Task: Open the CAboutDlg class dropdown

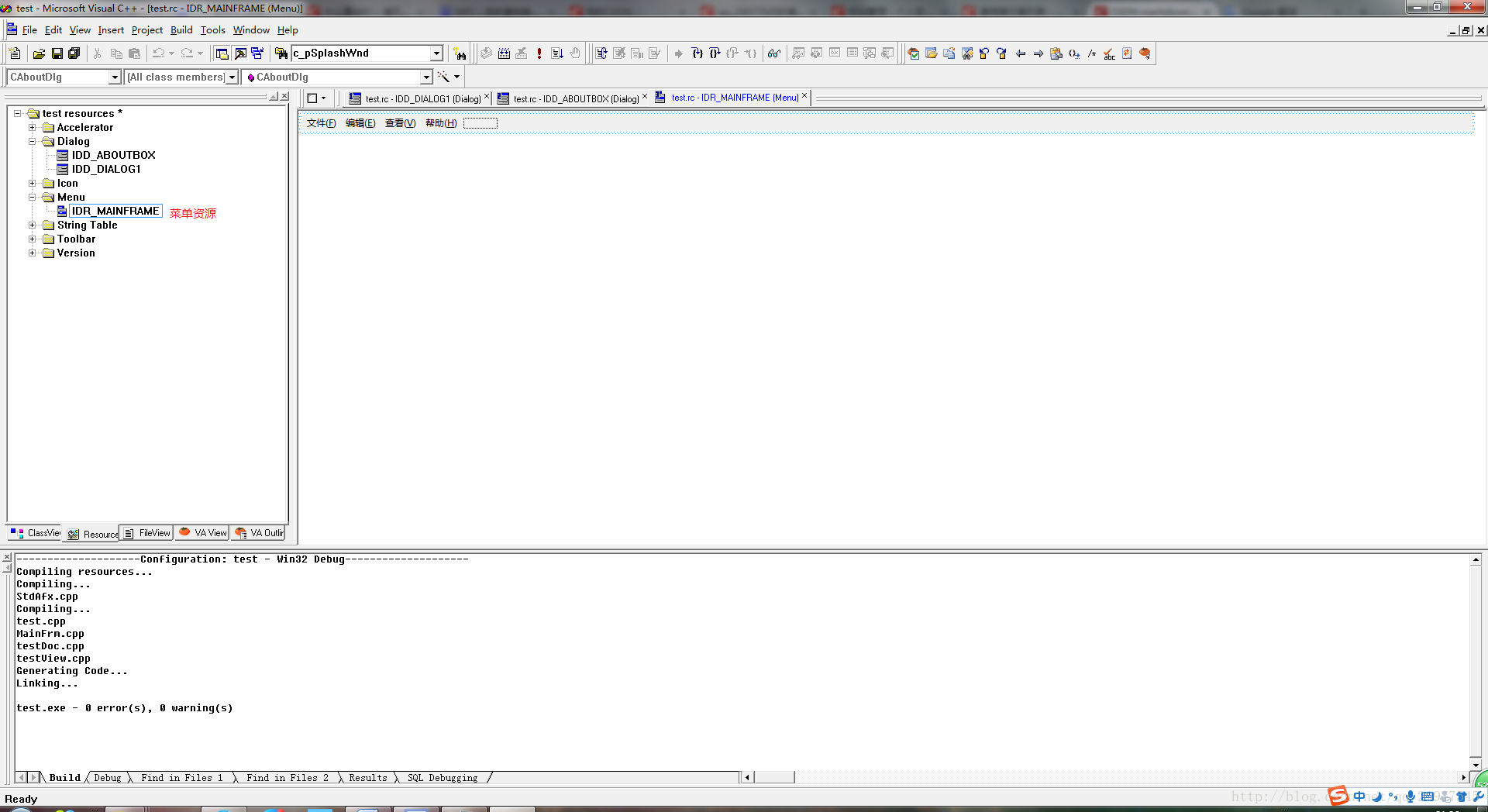Action: [x=115, y=77]
